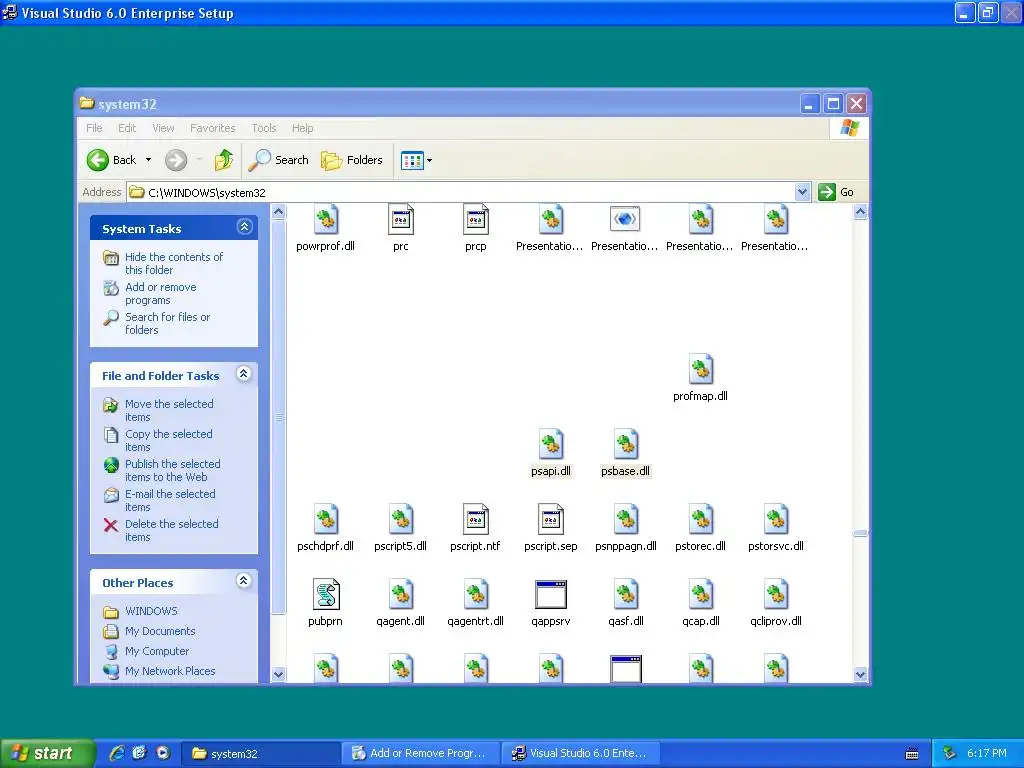Image resolution: width=1024 pixels, height=768 pixels.
Task: Go to WINDOWS folder in Other Places
Action: [x=151, y=611]
